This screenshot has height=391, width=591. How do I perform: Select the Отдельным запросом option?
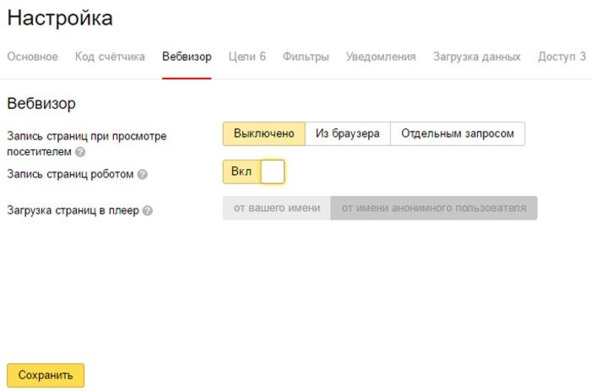[x=458, y=133]
